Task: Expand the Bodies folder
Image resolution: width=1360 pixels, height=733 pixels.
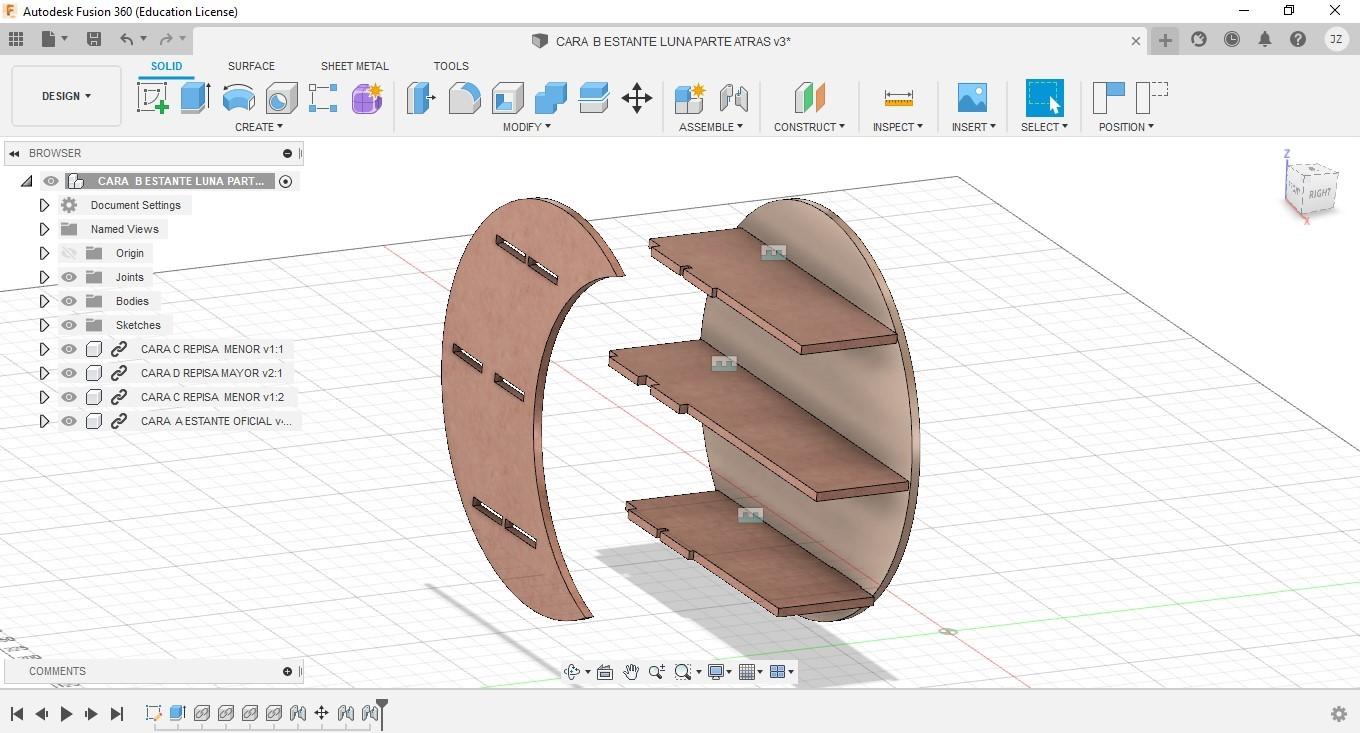Action: click(44, 301)
